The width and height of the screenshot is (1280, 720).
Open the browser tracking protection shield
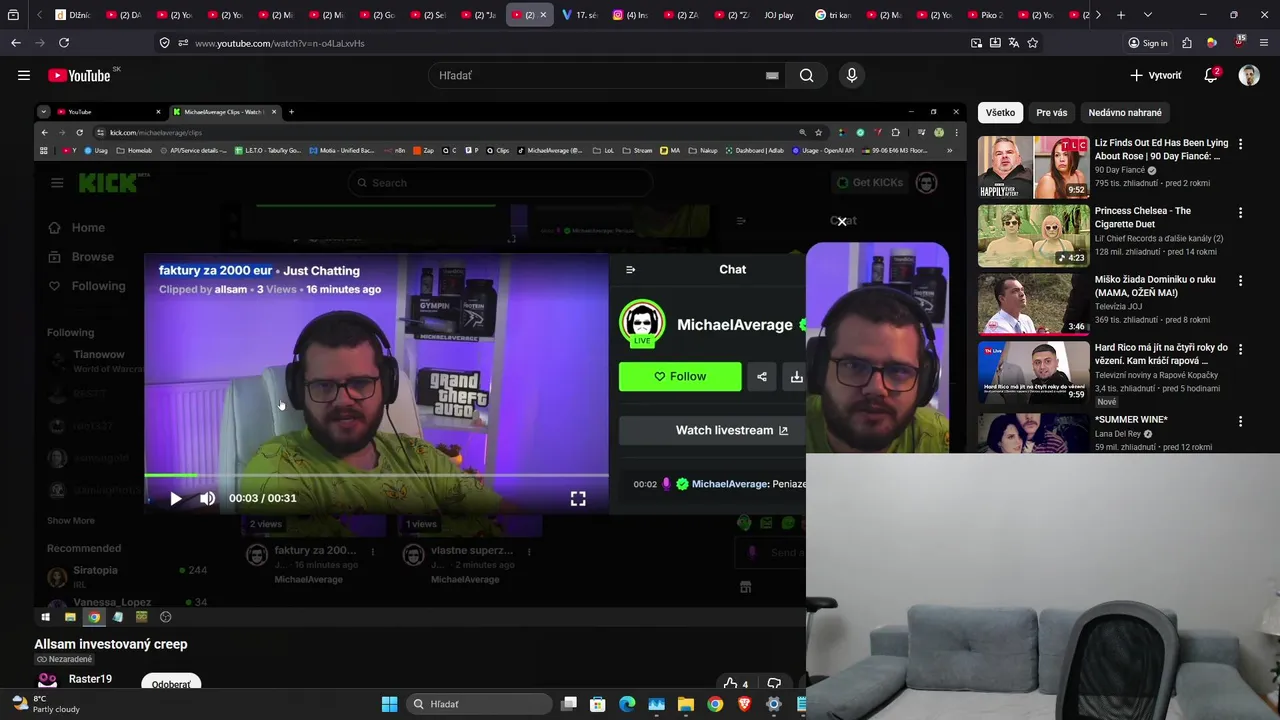coord(164,43)
